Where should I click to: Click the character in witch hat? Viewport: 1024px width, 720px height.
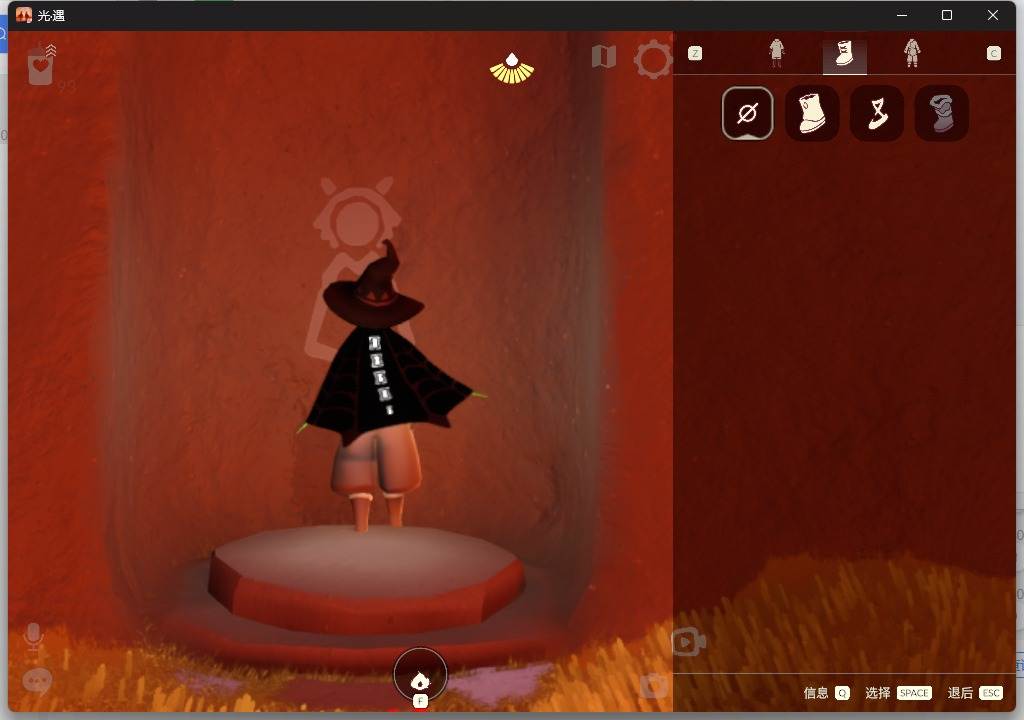385,385
